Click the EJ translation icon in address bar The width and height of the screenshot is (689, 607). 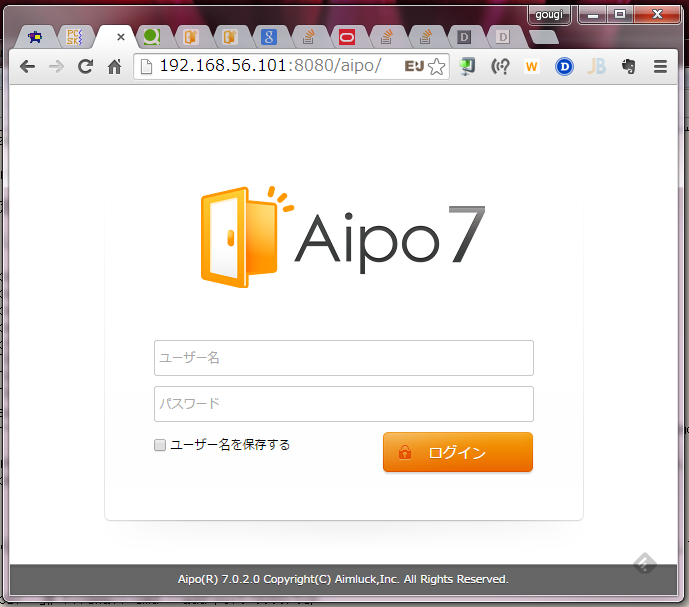pyautogui.click(x=414, y=66)
